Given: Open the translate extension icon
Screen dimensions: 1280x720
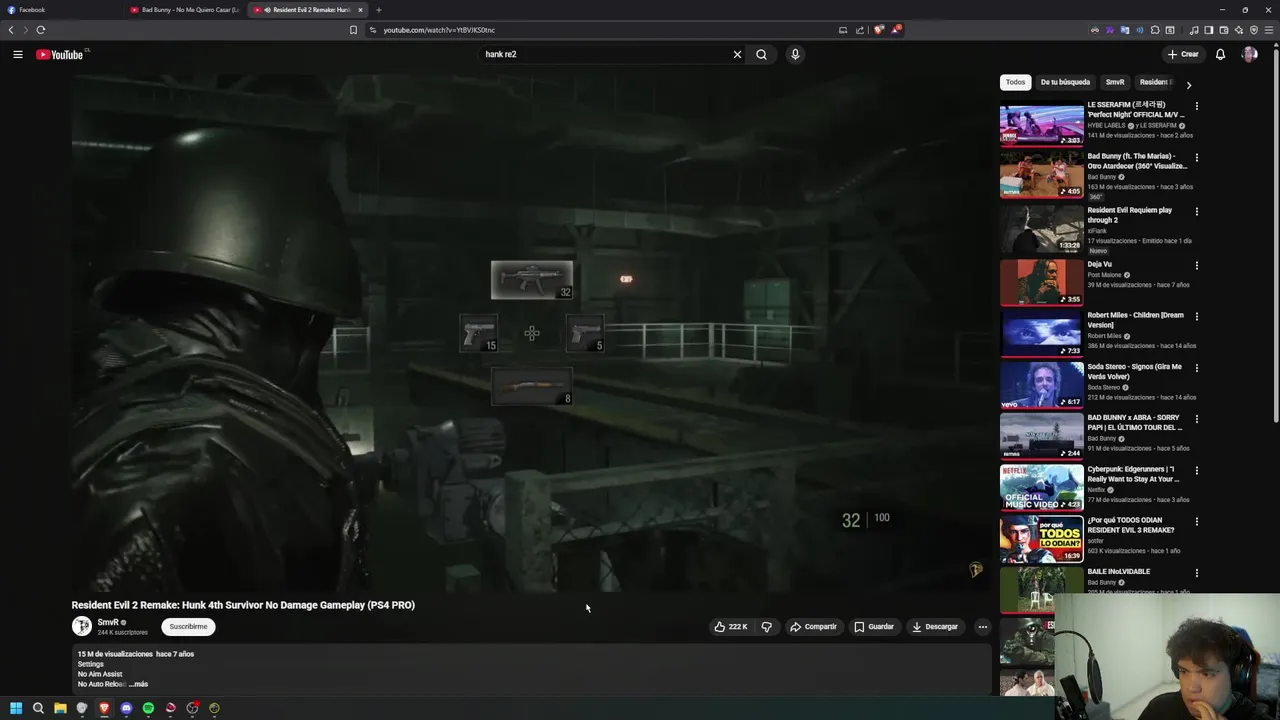Looking at the screenshot, I should click(x=1125, y=30).
